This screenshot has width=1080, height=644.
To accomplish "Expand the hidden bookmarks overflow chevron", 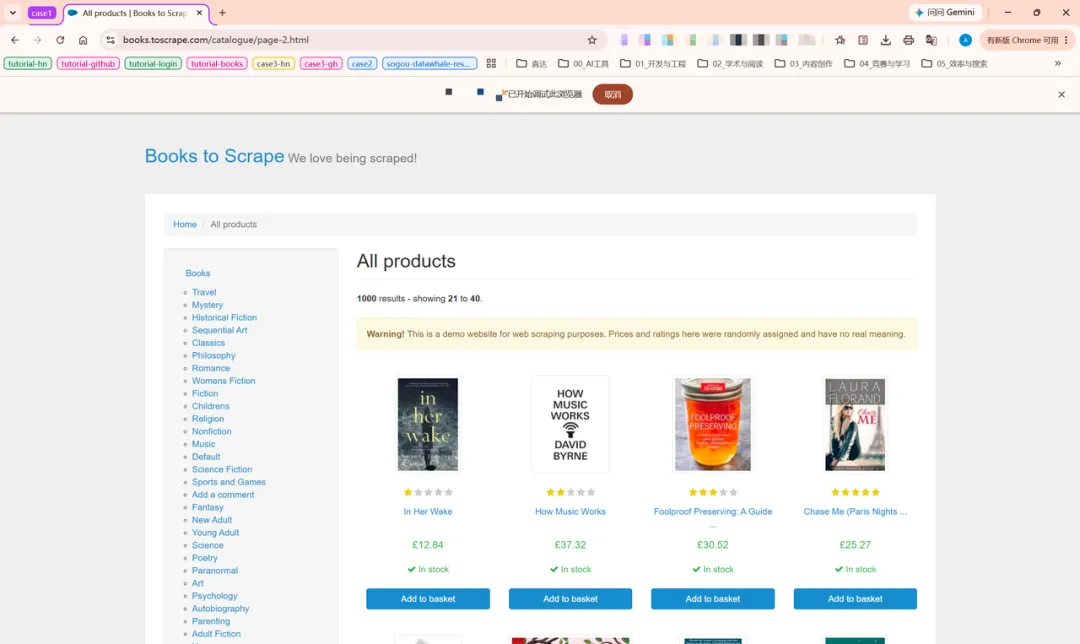I will (1057, 63).
